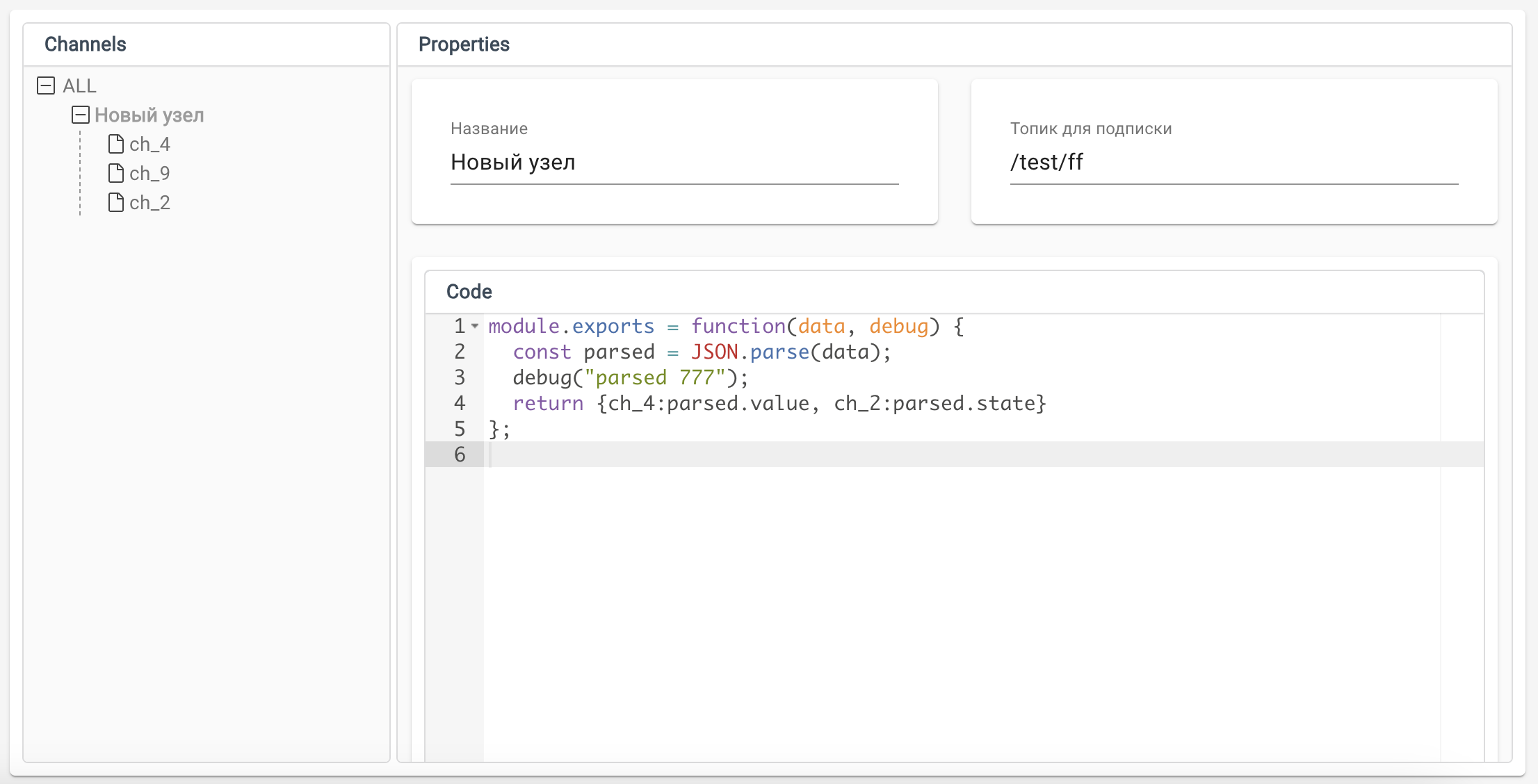This screenshot has height=784, width=1538.
Task: Collapse the ALL tree node
Action: pos(46,85)
